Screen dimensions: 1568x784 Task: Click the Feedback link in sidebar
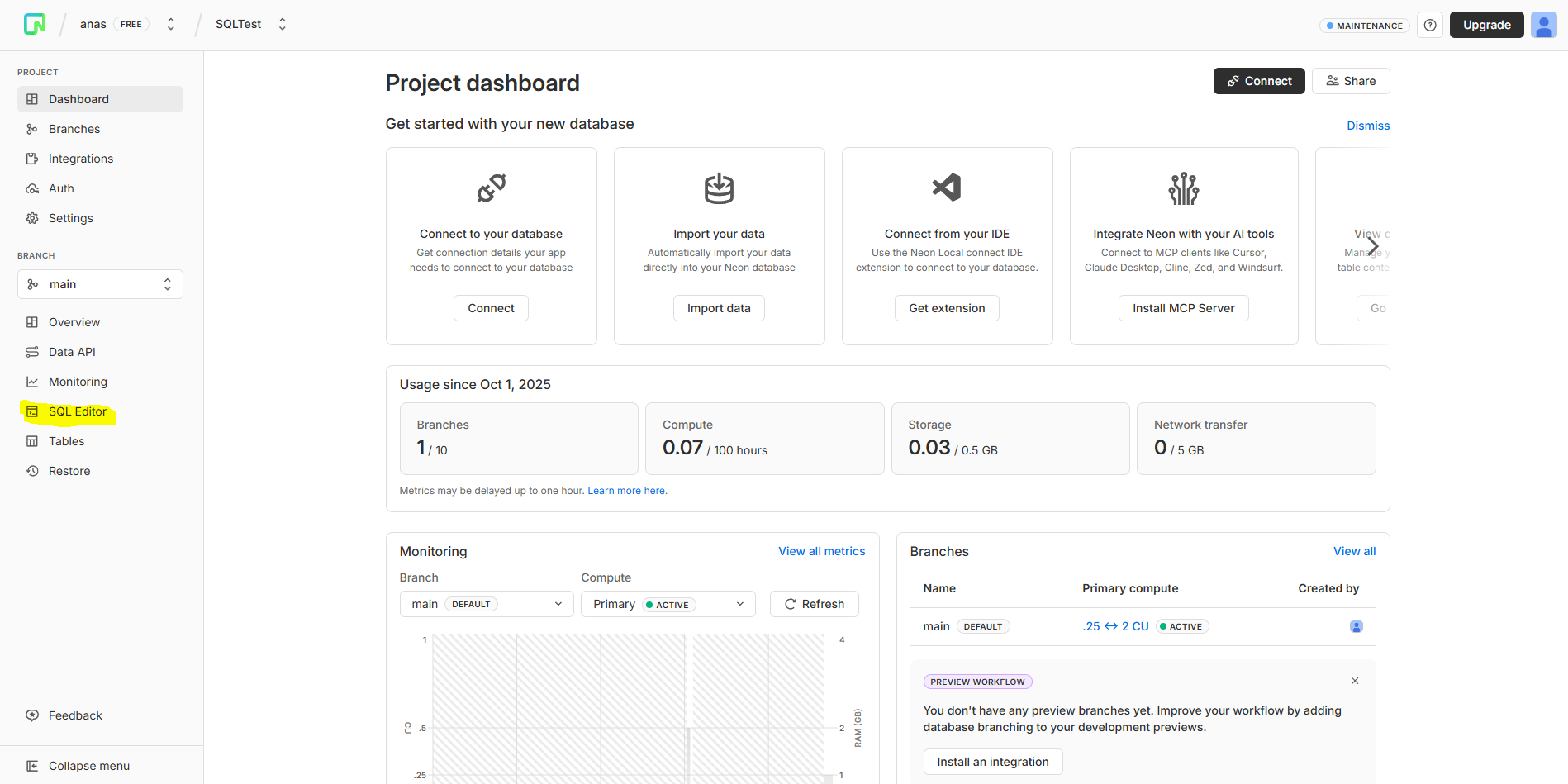[100, 715]
